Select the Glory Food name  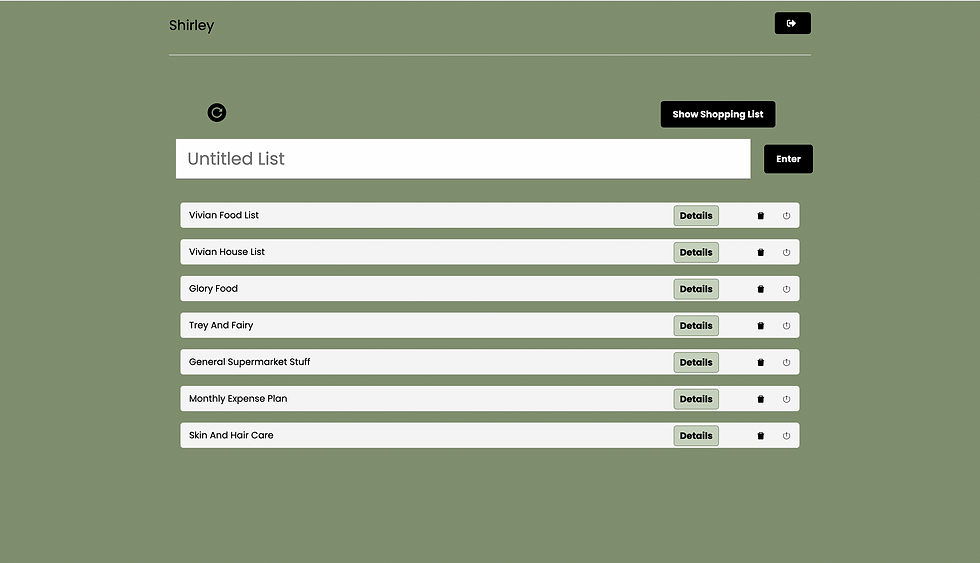pyautogui.click(x=213, y=289)
